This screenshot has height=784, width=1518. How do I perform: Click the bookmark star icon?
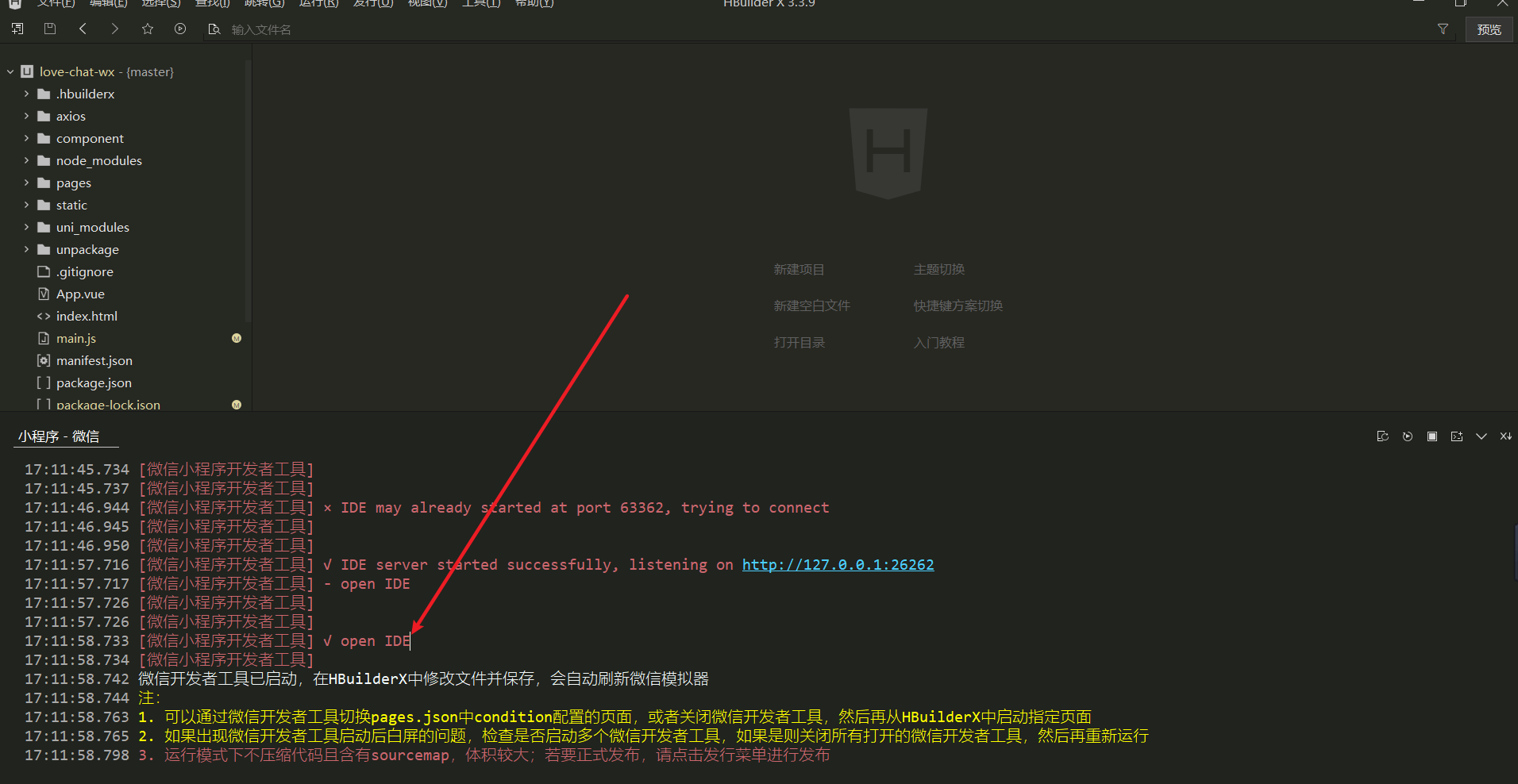148,29
